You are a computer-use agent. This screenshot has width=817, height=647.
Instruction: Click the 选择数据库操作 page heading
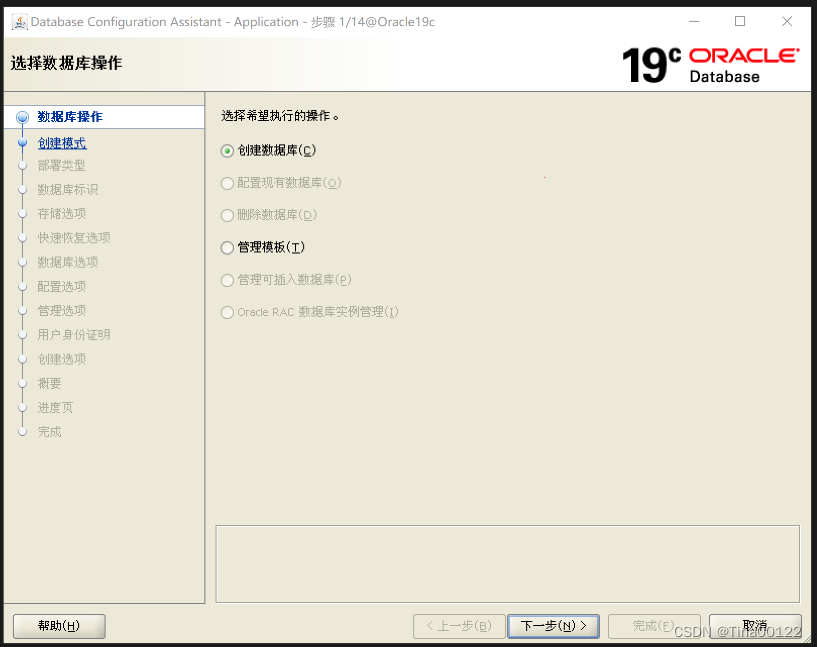coord(66,63)
